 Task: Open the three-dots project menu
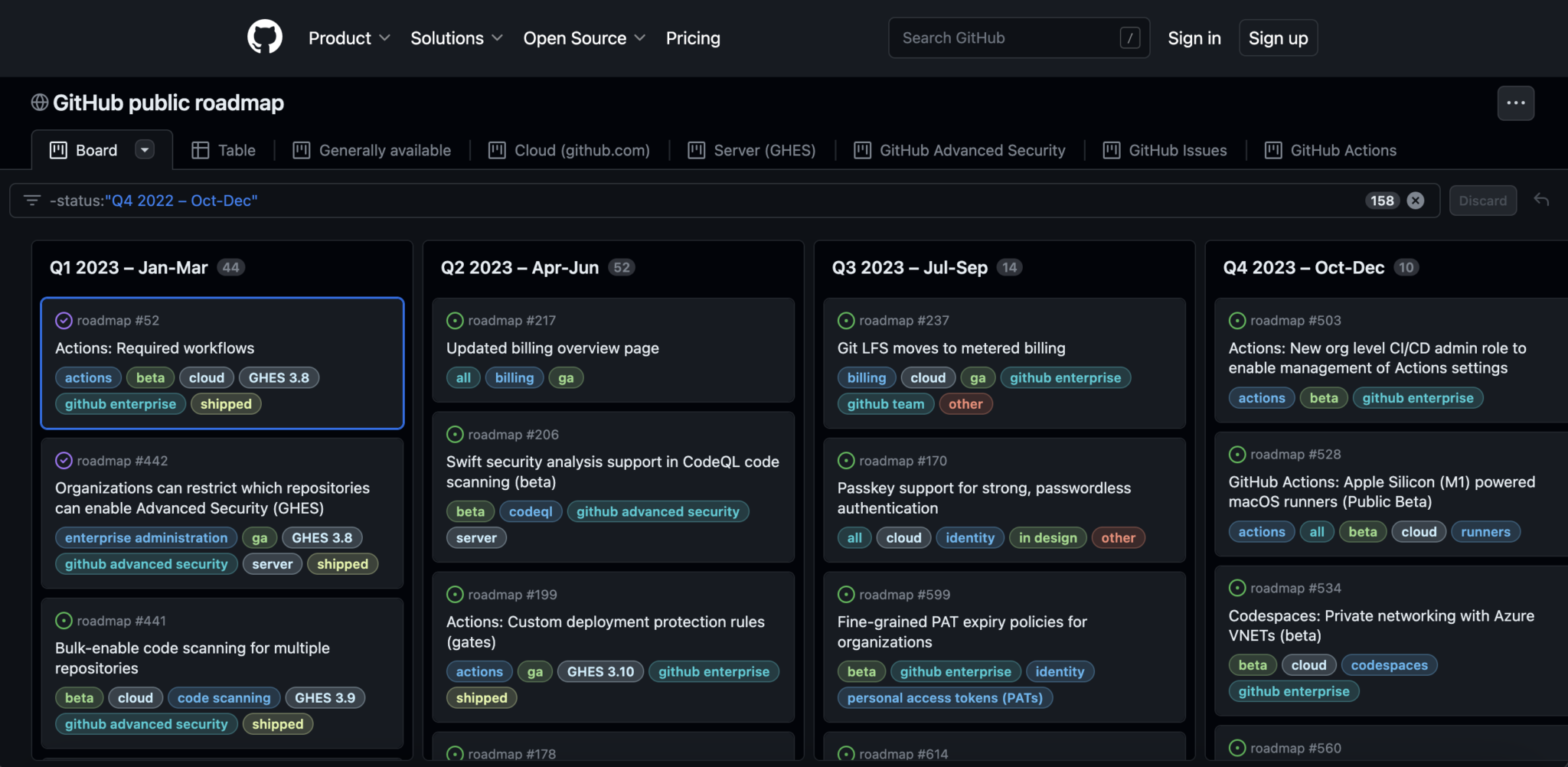pyautogui.click(x=1515, y=103)
